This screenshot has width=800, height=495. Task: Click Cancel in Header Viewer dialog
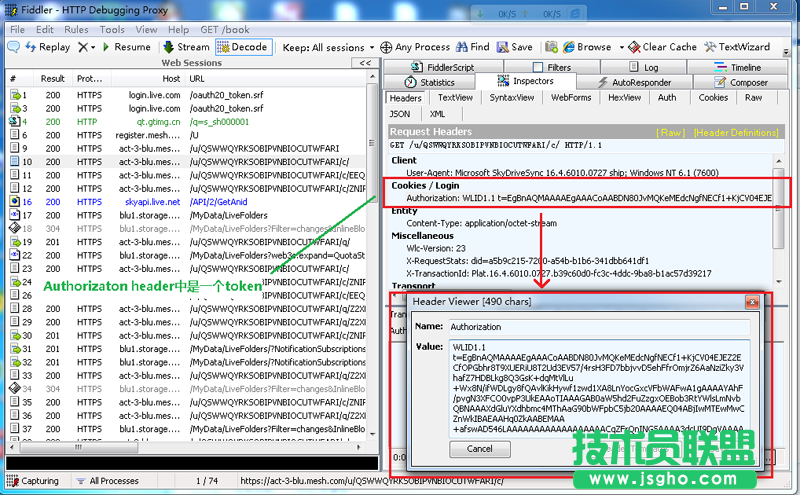pyautogui.click(x=480, y=449)
